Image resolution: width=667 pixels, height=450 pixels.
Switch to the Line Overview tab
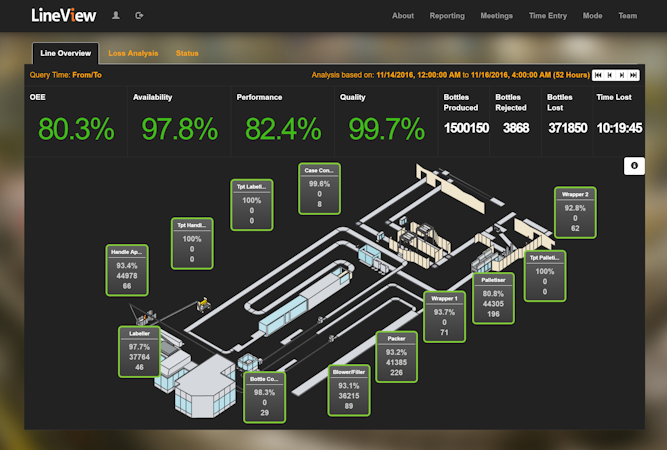[66, 53]
